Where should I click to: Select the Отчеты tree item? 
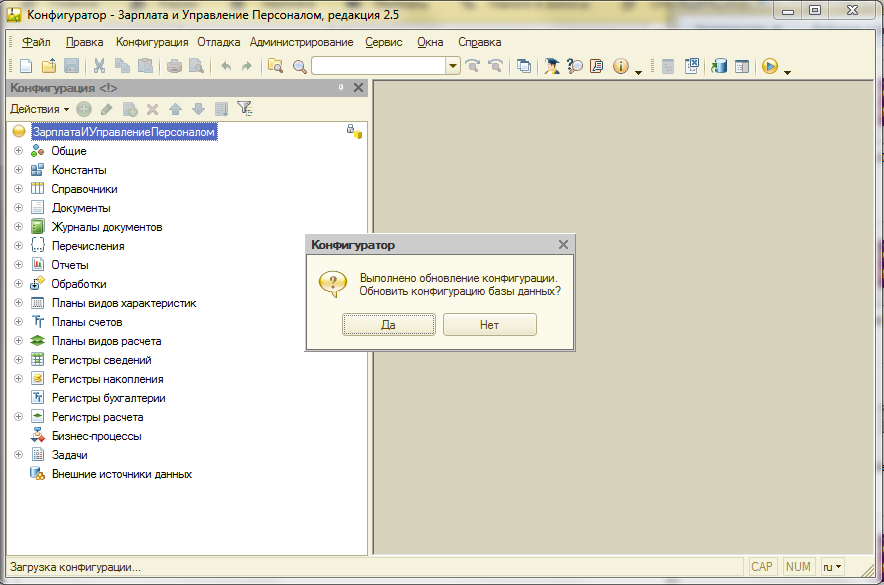(70, 265)
